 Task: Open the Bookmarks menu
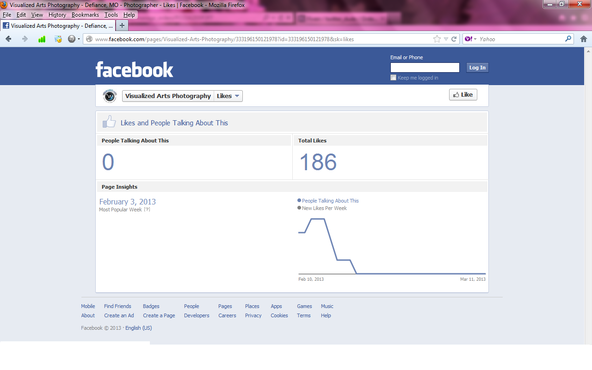pos(85,15)
